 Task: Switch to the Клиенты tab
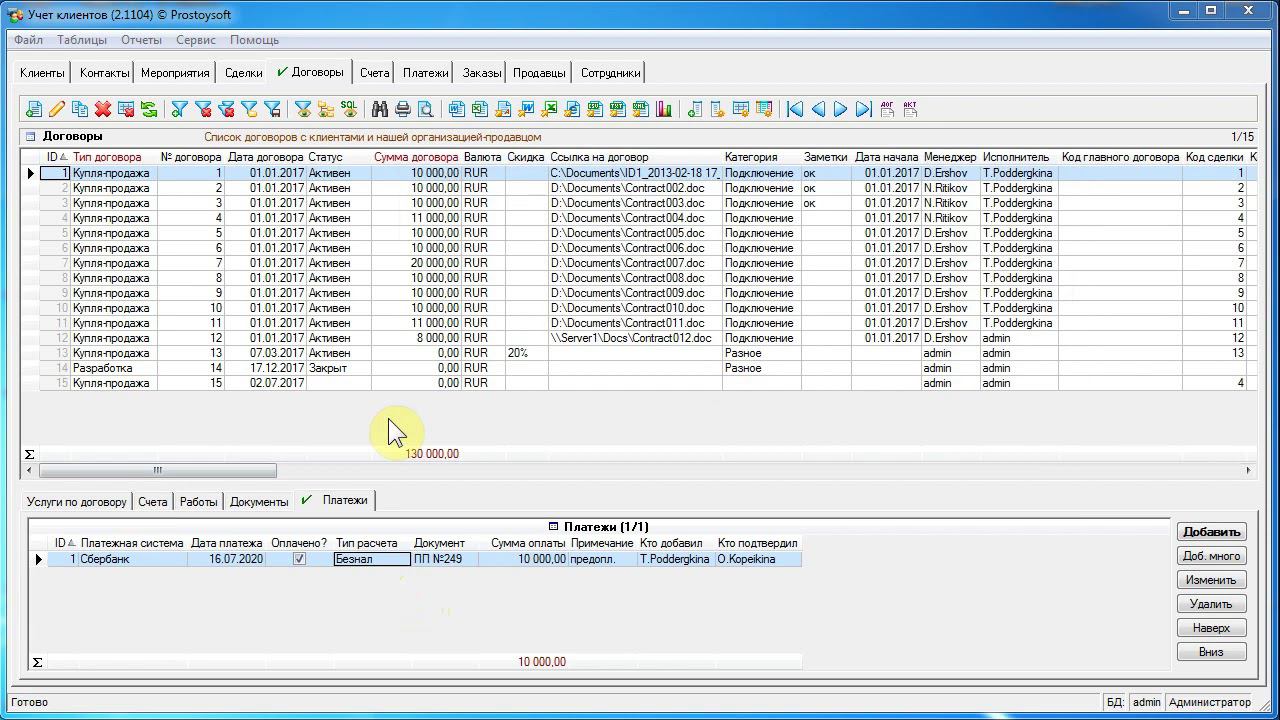[x=42, y=73]
